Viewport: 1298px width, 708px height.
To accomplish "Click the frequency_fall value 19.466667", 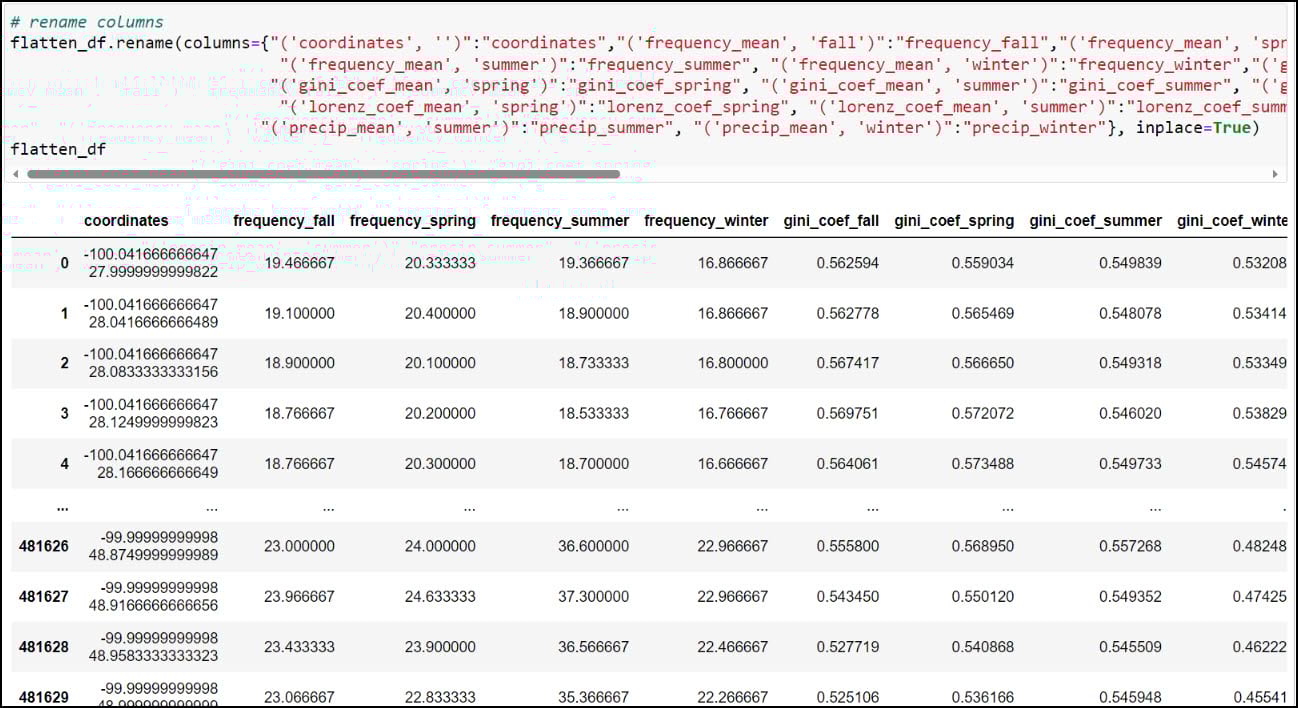I will pyautogui.click(x=298, y=263).
